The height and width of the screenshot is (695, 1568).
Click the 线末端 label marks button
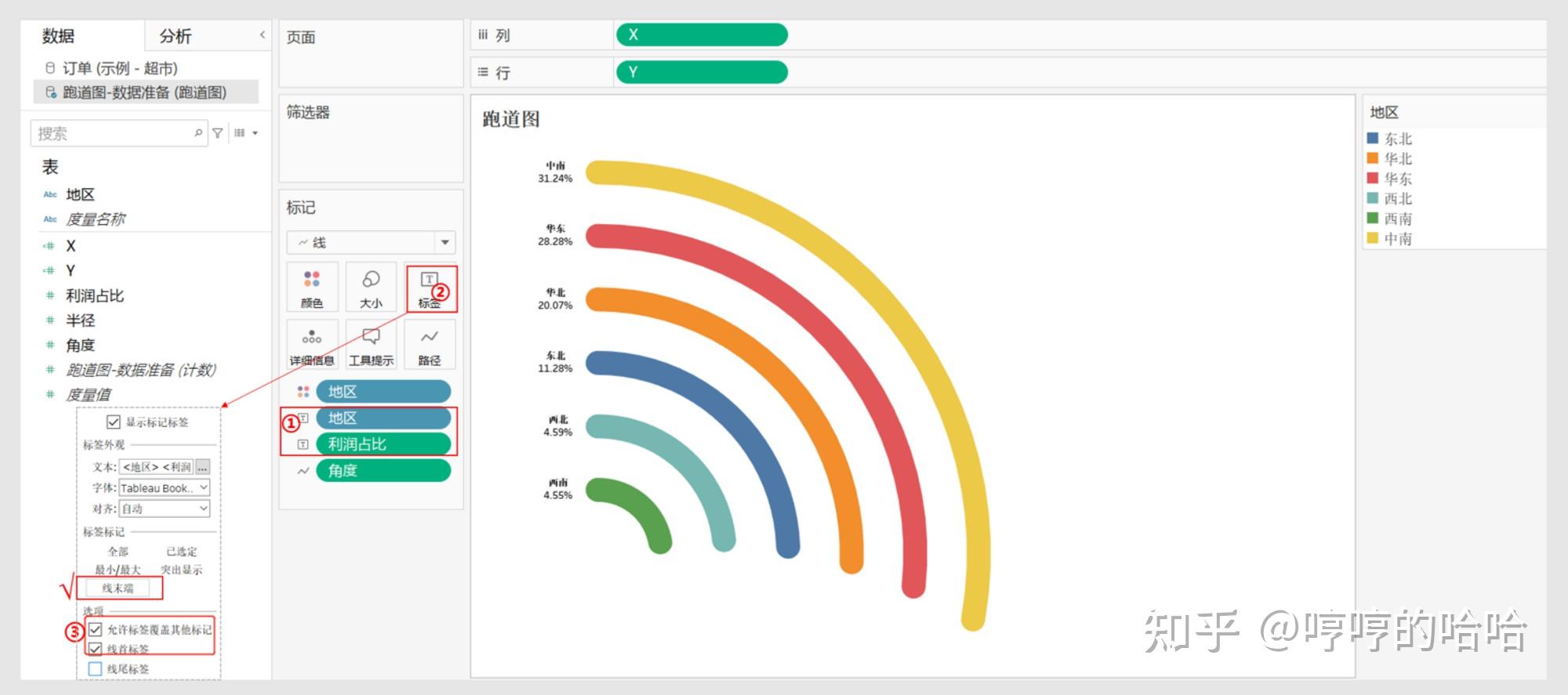pos(118,588)
